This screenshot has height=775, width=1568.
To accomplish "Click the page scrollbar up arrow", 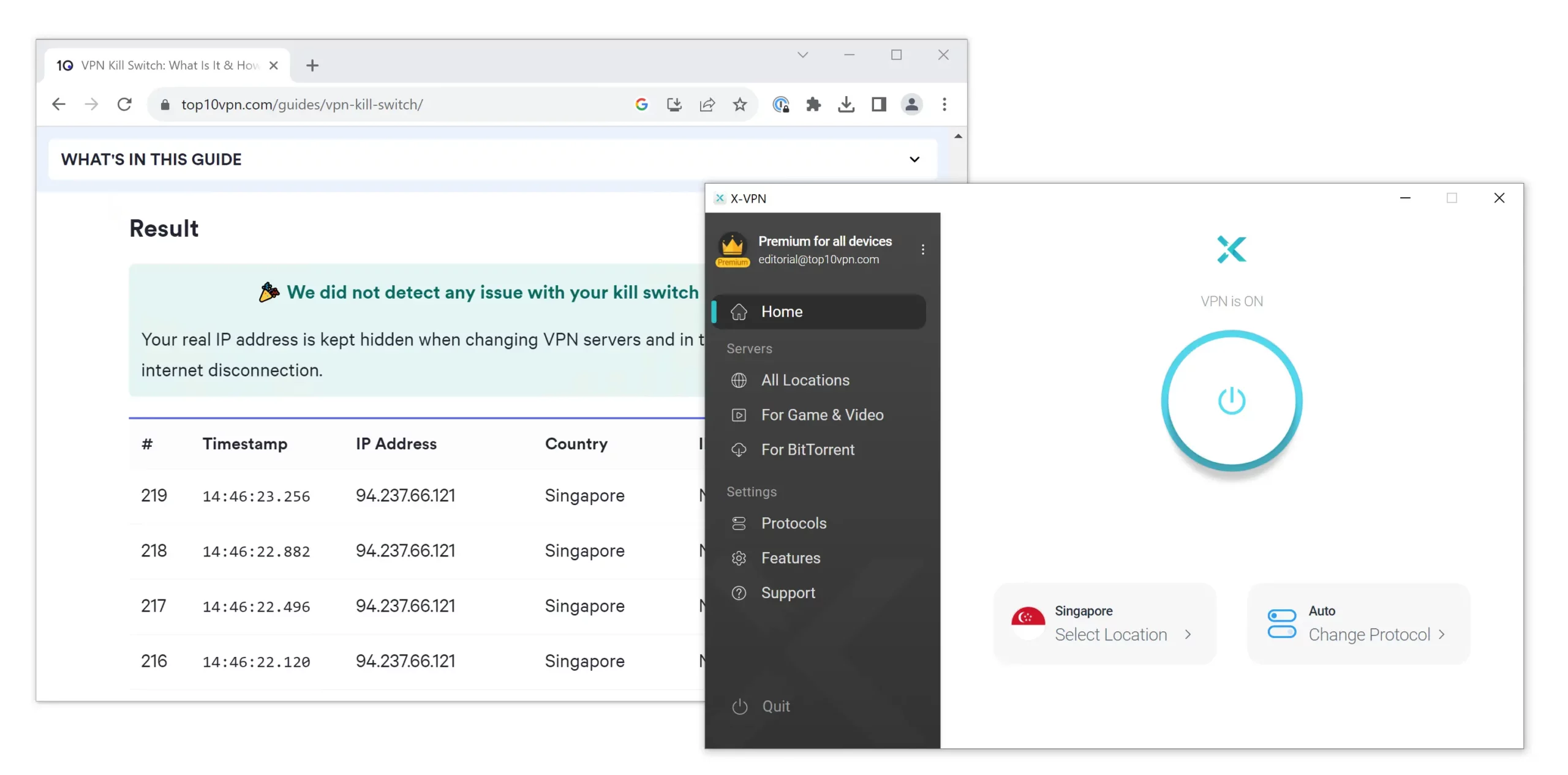I will click(x=958, y=136).
